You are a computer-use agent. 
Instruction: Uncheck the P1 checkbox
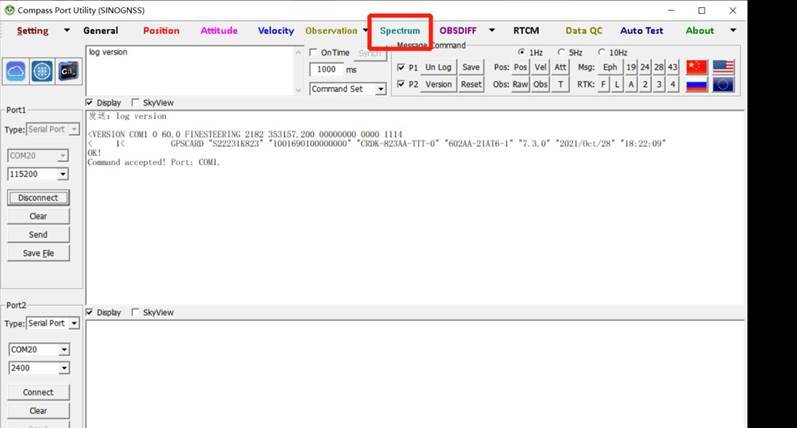click(401, 67)
